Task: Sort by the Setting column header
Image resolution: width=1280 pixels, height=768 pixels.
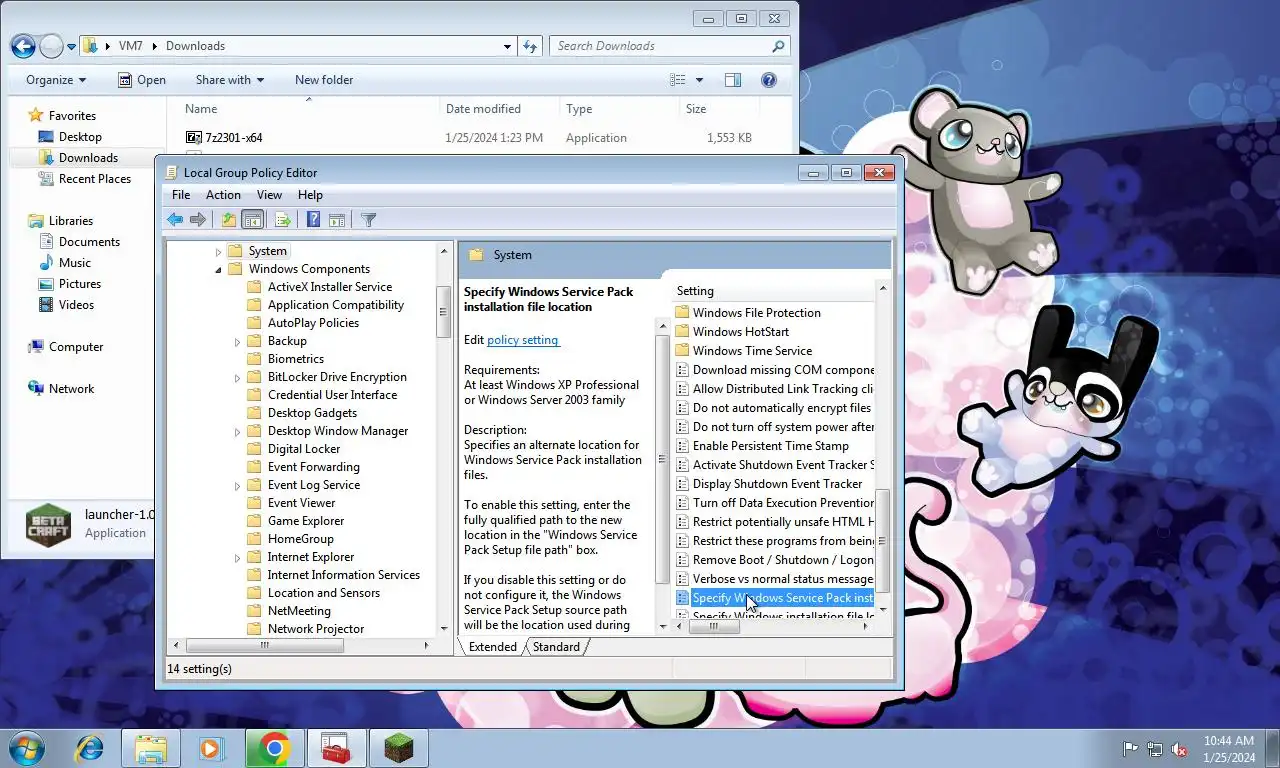Action: 772,291
